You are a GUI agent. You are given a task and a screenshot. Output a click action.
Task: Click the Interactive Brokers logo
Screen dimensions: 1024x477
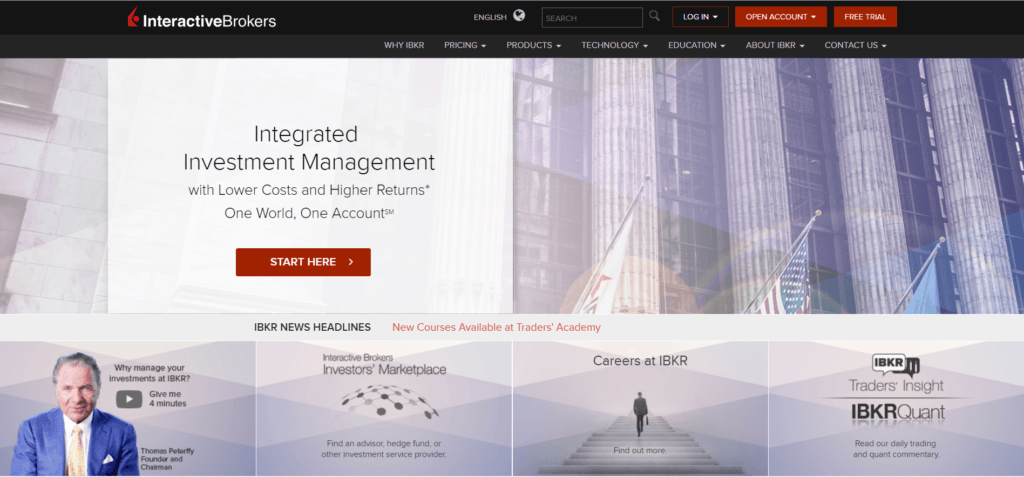point(201,18)
